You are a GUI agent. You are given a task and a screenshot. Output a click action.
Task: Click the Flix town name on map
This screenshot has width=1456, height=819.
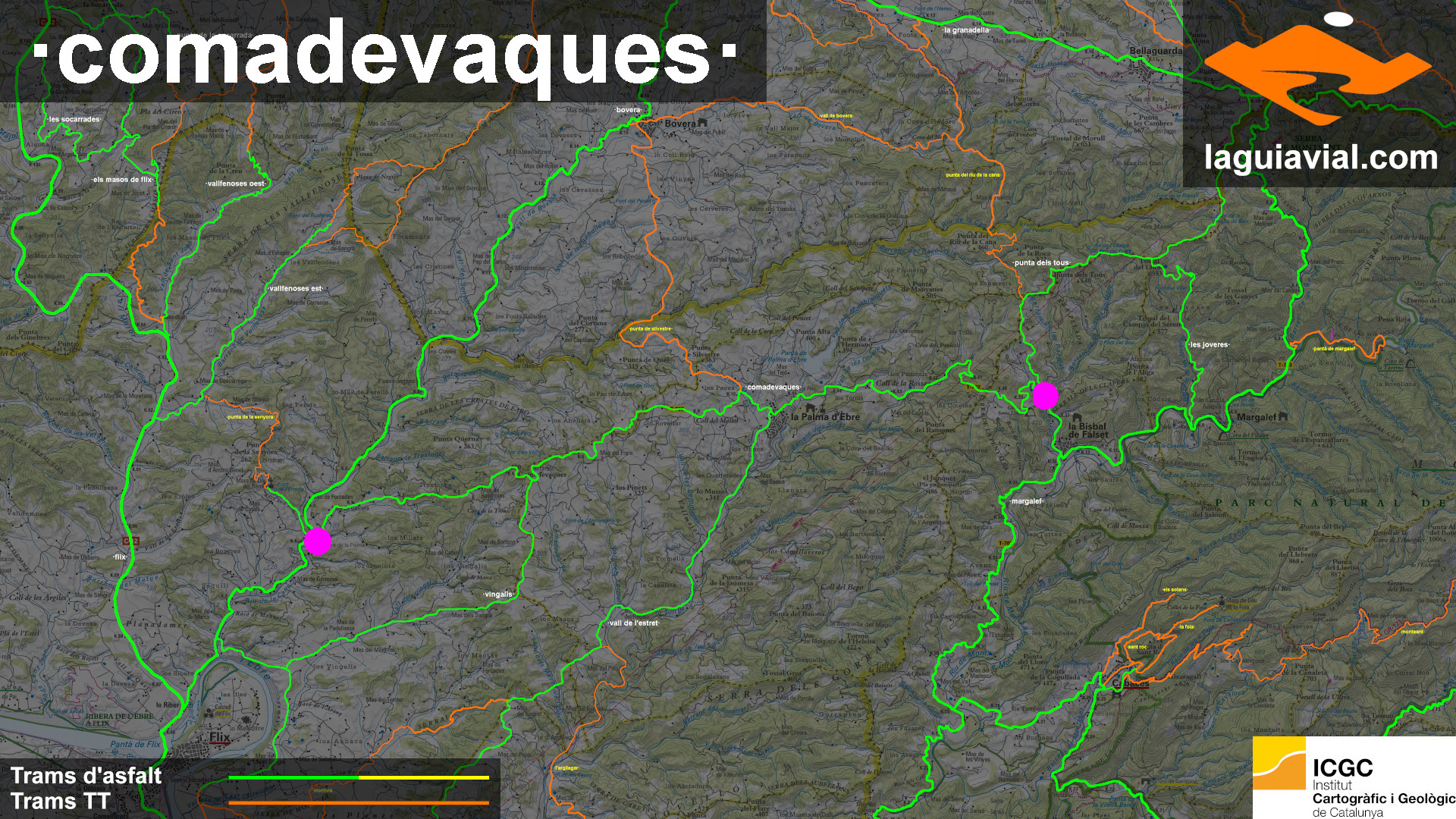pyautogui.click(x=220, y=737)
